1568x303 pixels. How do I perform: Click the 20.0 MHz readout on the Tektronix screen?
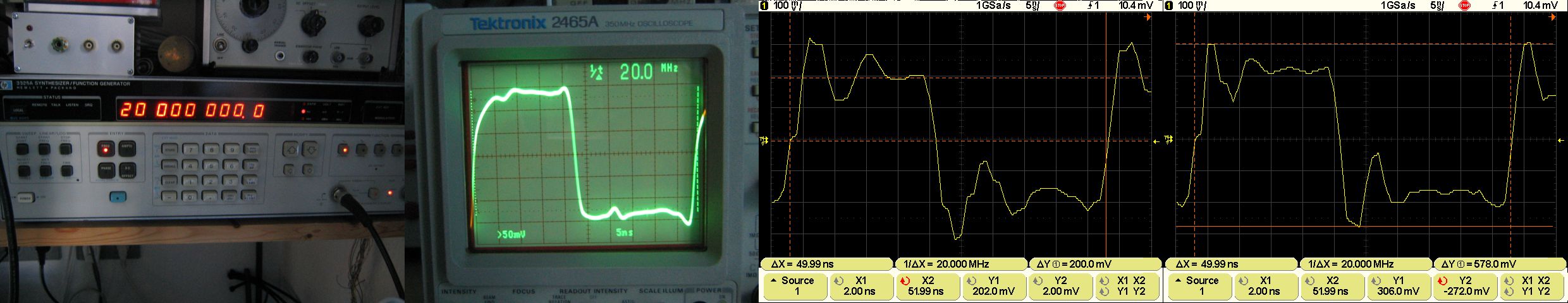tap(649, 72)
